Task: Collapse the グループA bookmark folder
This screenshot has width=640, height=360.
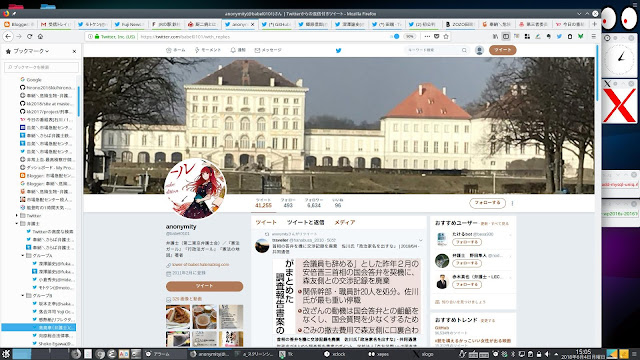Action: point(22,256)
